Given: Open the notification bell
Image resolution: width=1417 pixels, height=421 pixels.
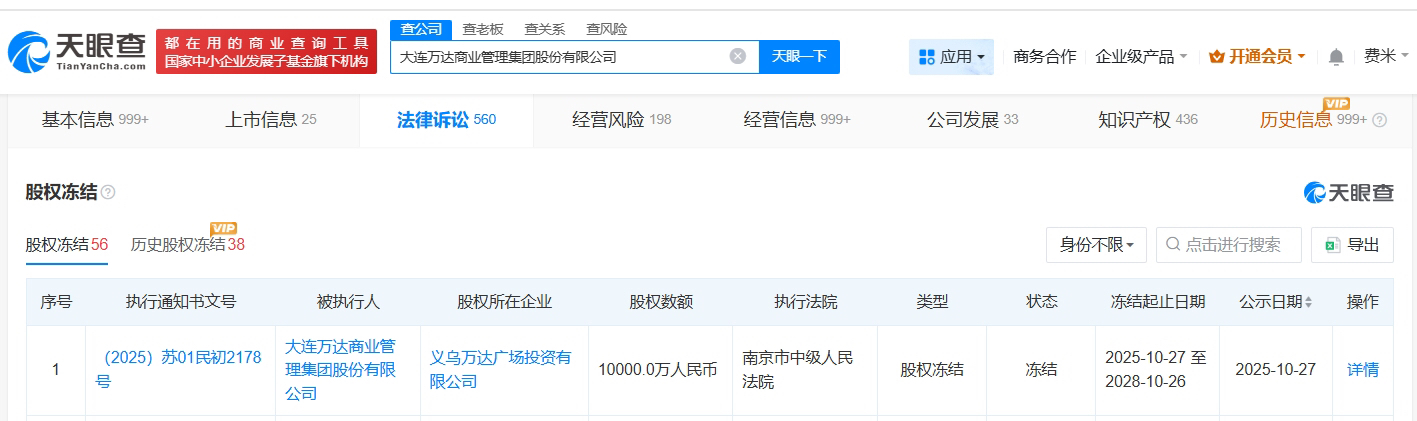Looking at the screenshot, I should coord(1336,57).
